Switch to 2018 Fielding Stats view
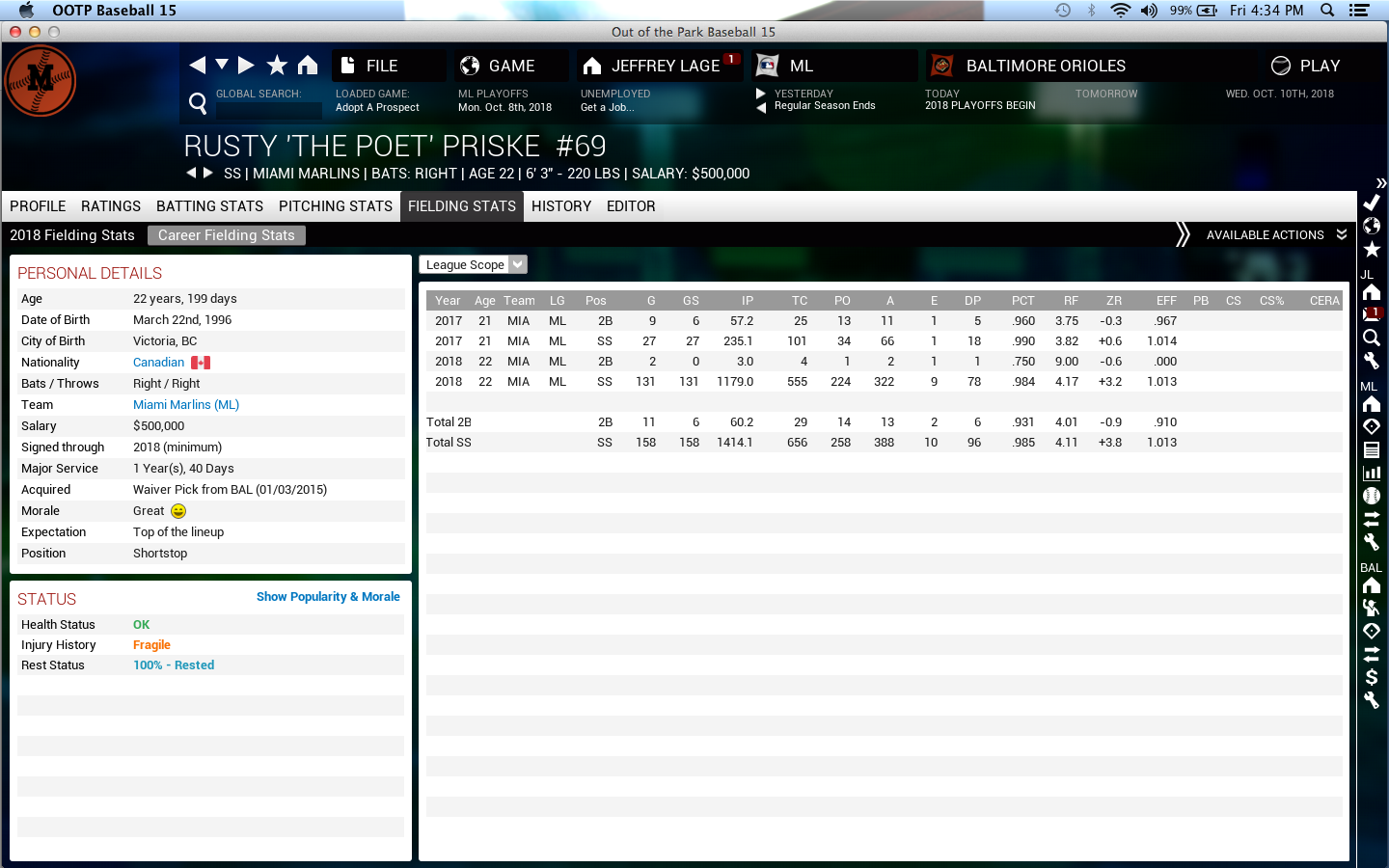 pyautogui.click(x=72, y=235)
